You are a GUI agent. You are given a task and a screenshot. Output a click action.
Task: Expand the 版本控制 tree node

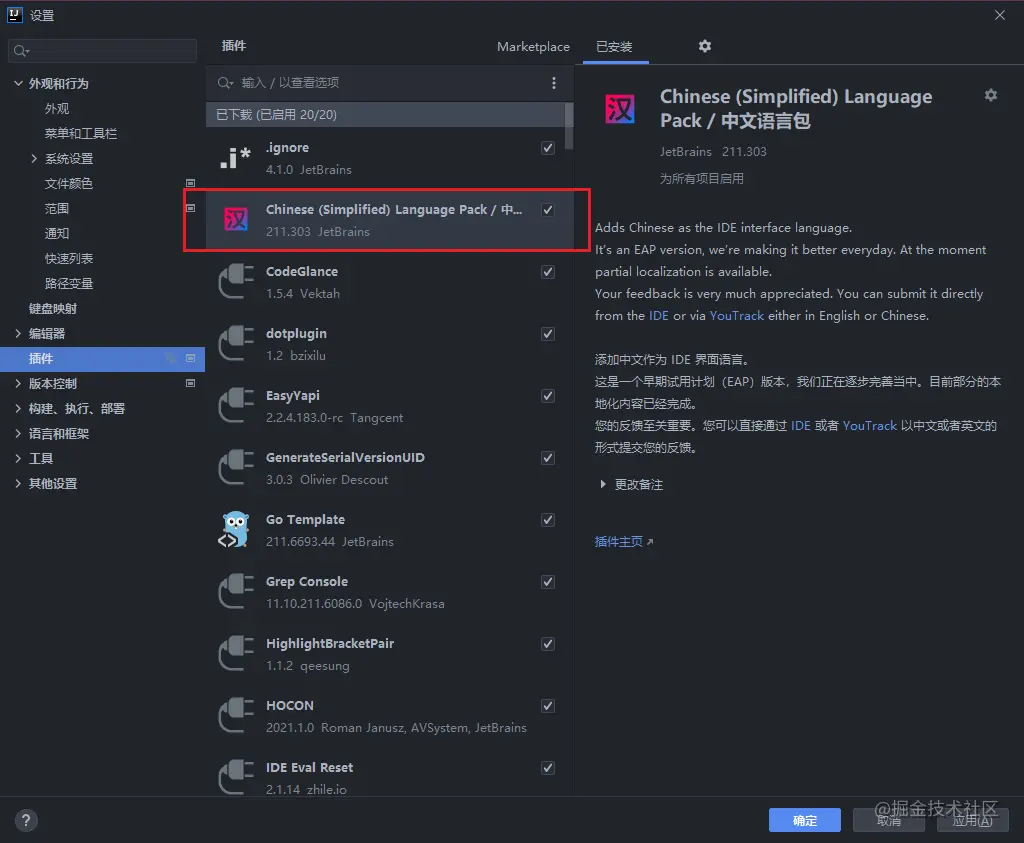[x=18, y=383]
